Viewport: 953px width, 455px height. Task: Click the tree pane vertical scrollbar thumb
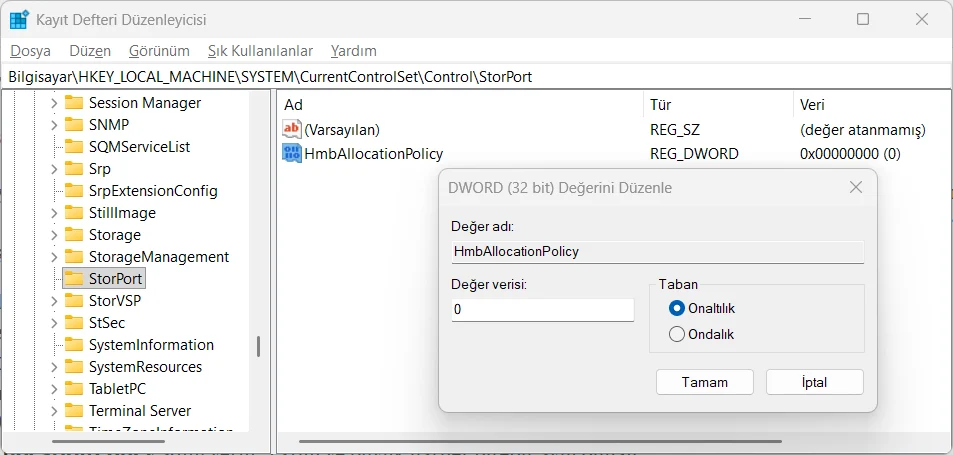(x=258, y=347)
